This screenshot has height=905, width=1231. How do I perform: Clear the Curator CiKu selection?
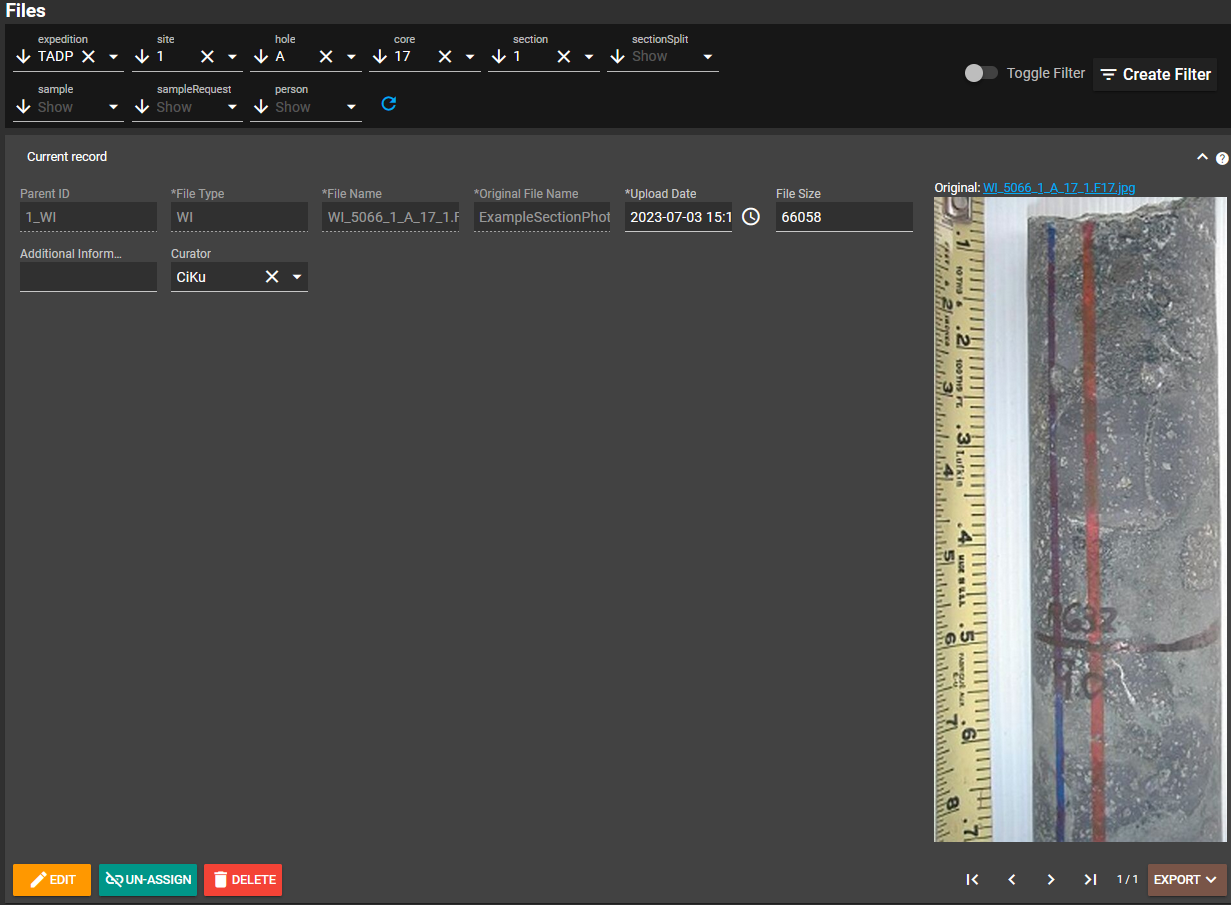(271, 277)
